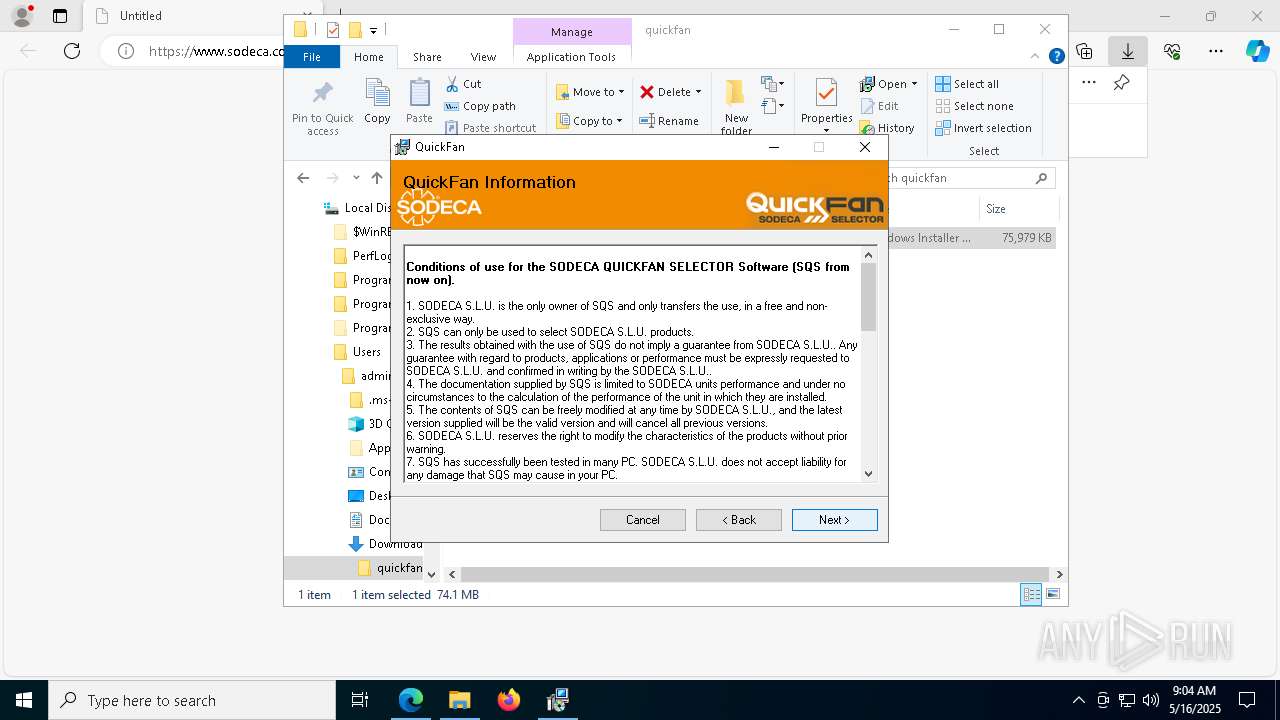1280x720 pixels.
Task: Open the browser Downloads icon
Action: (1128, 51)
